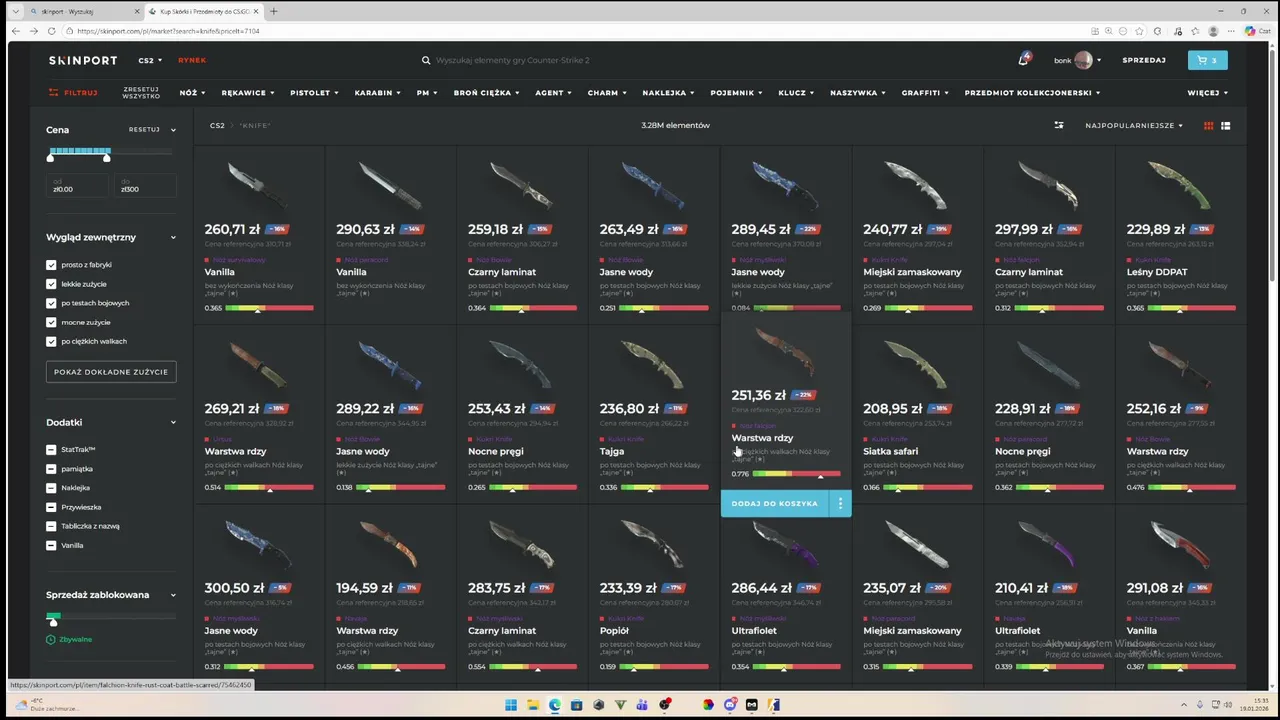Open Microsoft Teams from taskbar
This screenshot has width=1280, height=720.
642,704
